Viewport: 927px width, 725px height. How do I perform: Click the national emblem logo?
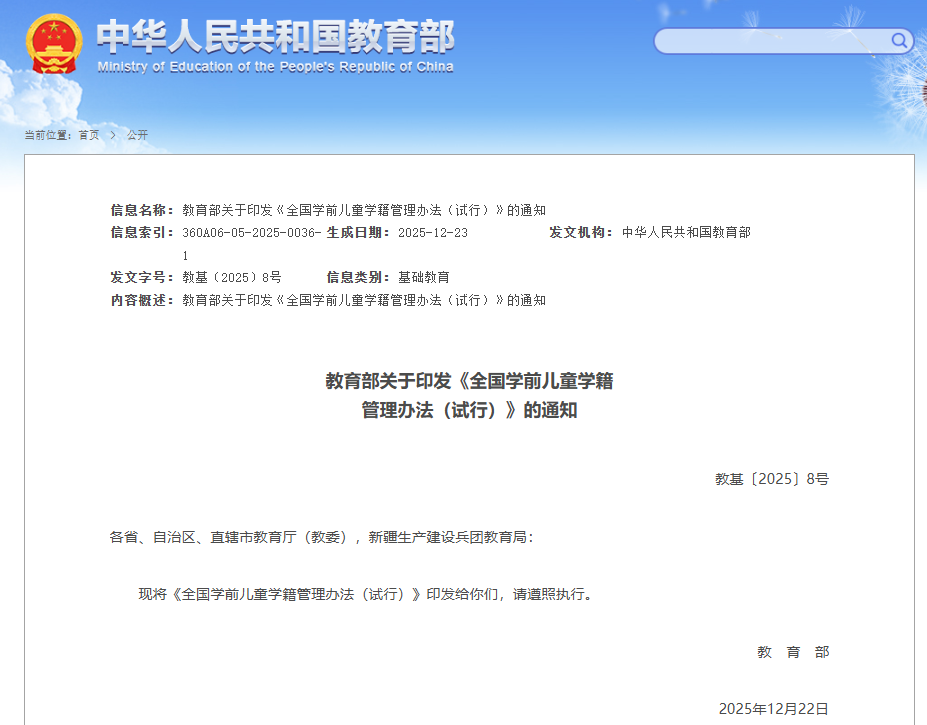pos(54,44)
